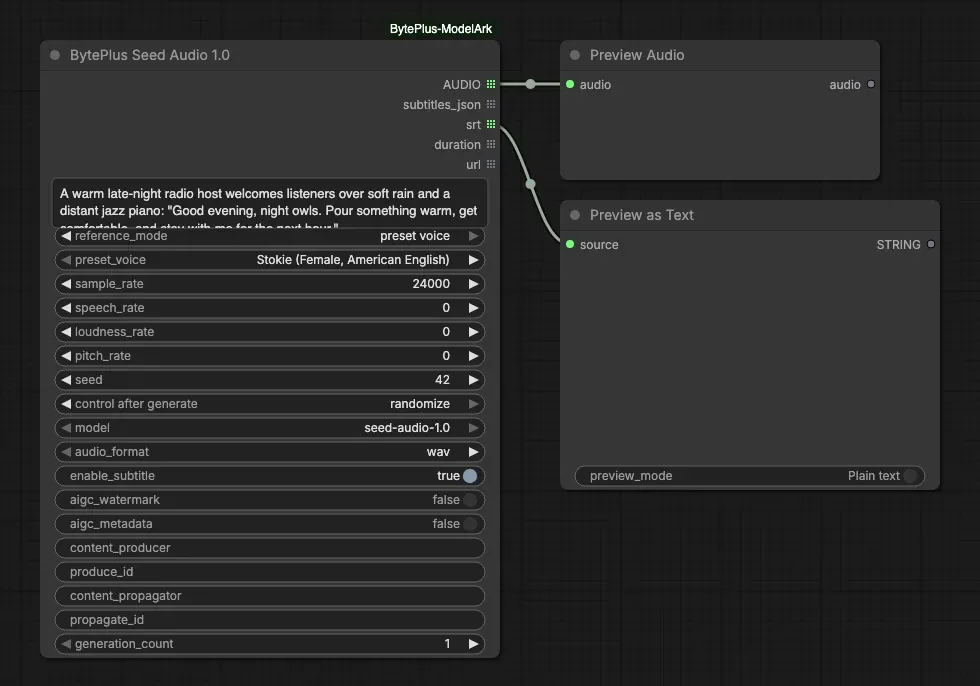Image resolution: width=980 pixels, height=686 pixels.
Task: Increase generation_count with right arrow
Action: pos(473,644)
